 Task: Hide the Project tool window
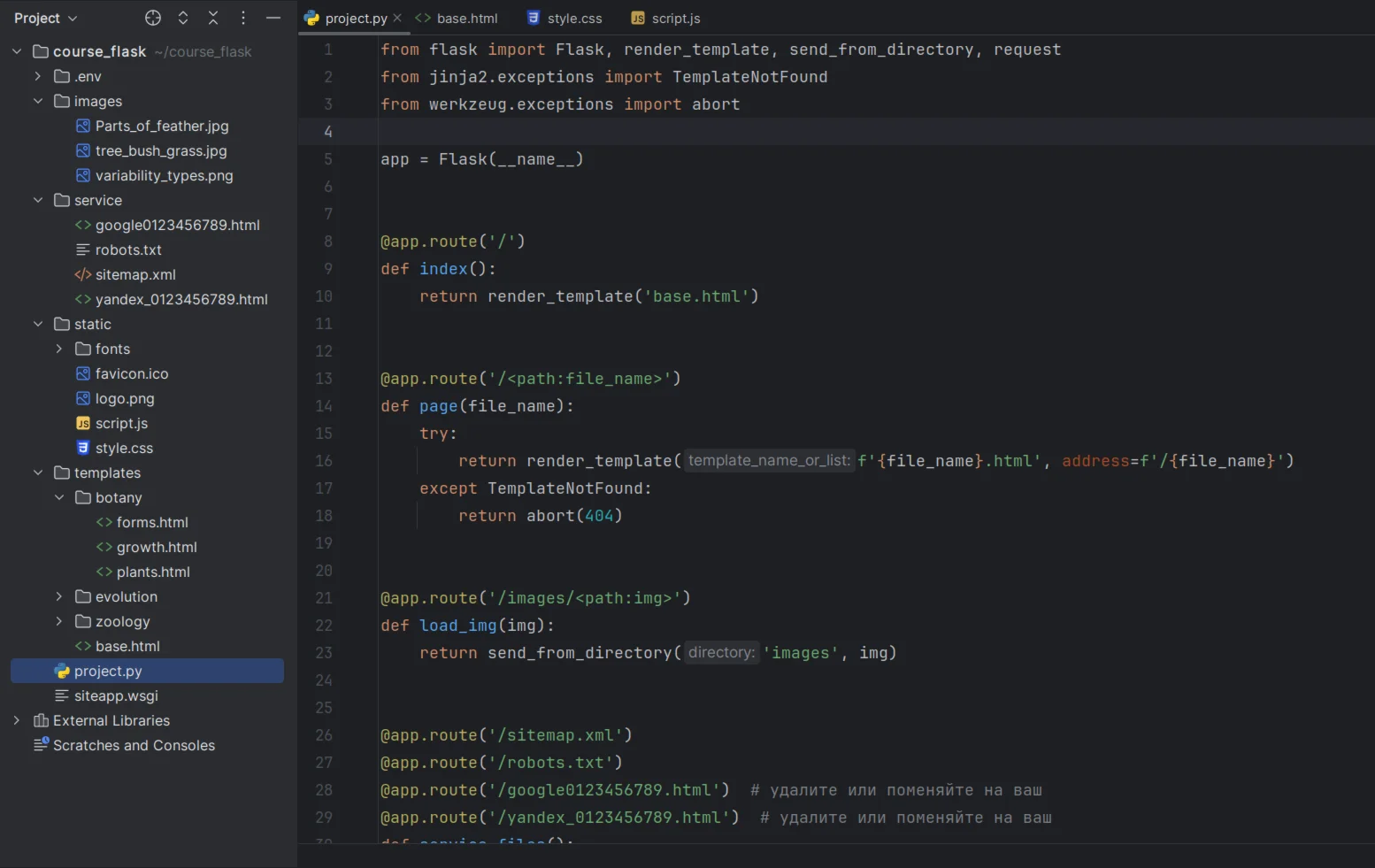(273, 18)
